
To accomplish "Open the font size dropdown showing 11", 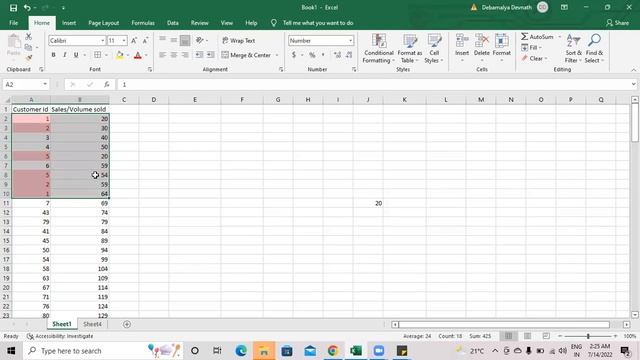I will [x=124, y=40].
